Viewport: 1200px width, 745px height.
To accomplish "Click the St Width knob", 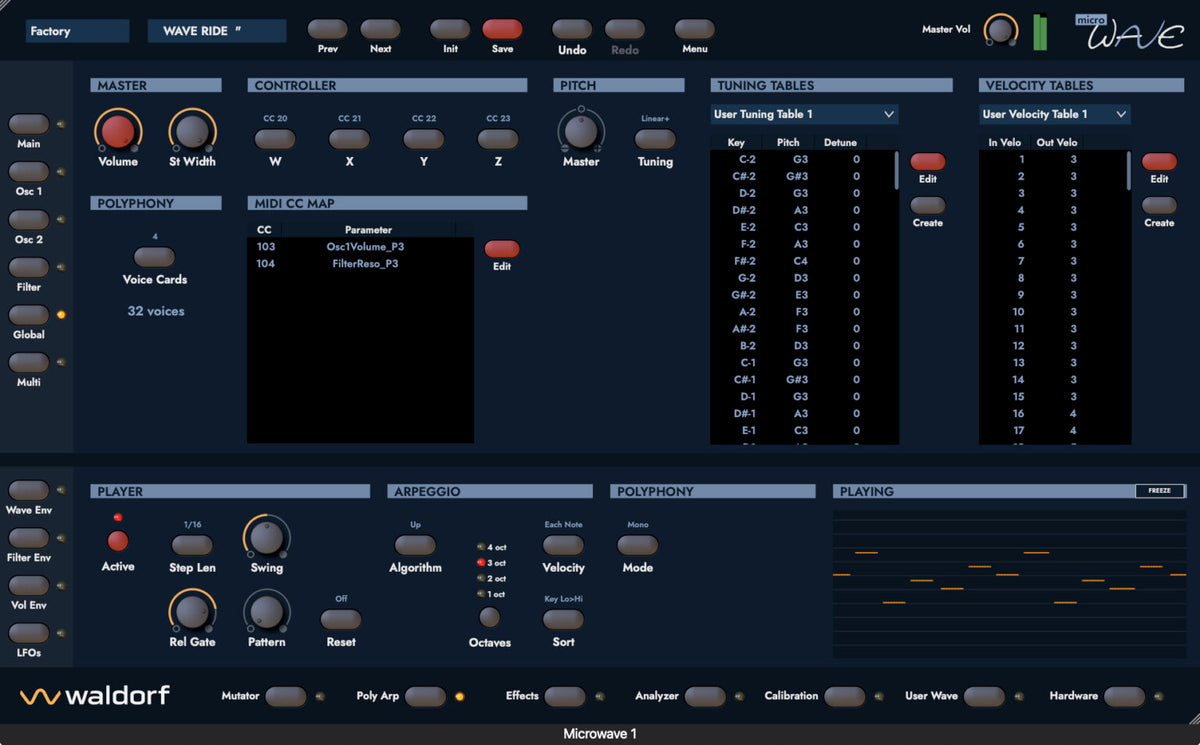I will point(193,131).
